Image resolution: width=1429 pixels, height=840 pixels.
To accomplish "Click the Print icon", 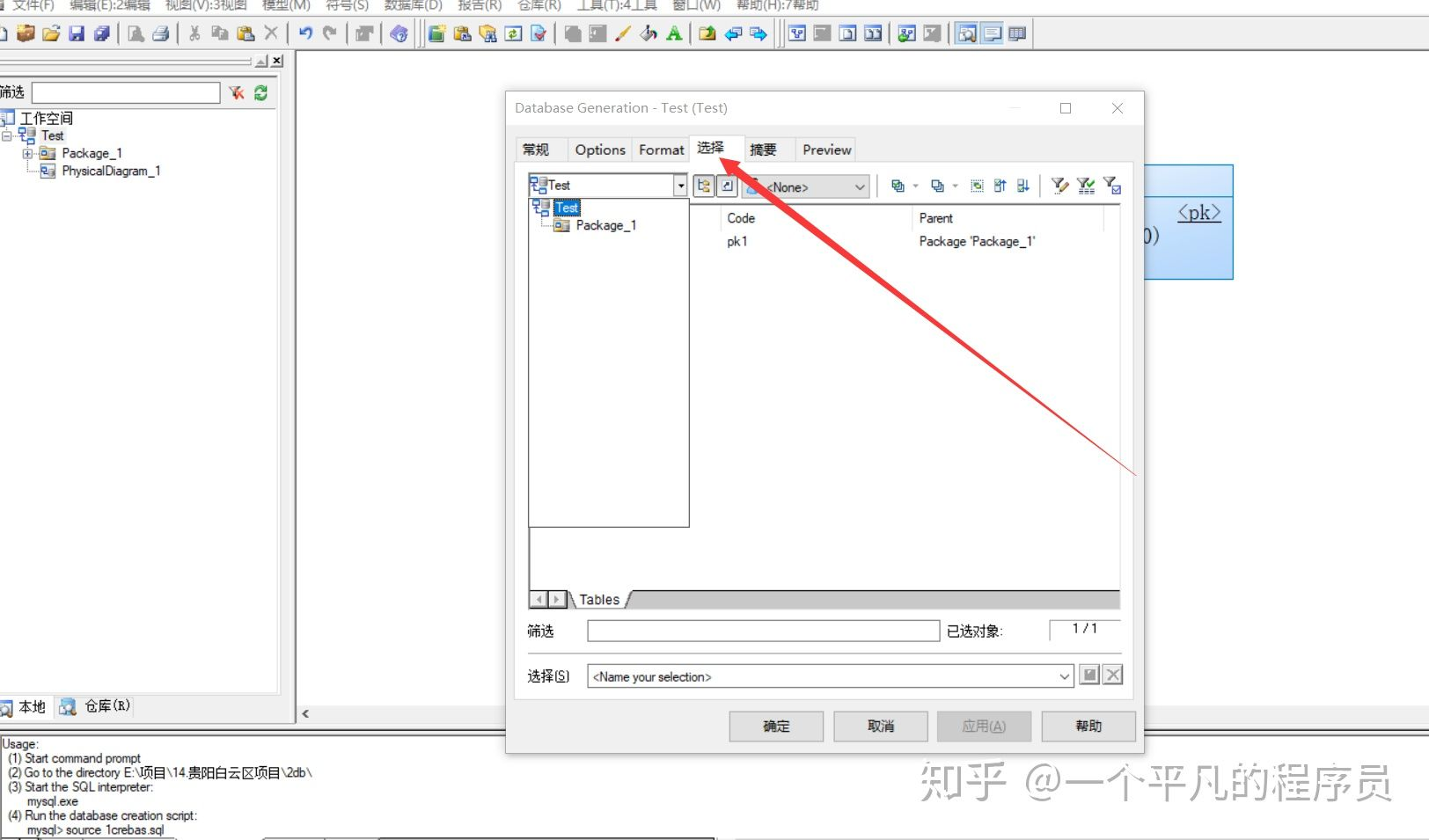I will coord(161,34).
